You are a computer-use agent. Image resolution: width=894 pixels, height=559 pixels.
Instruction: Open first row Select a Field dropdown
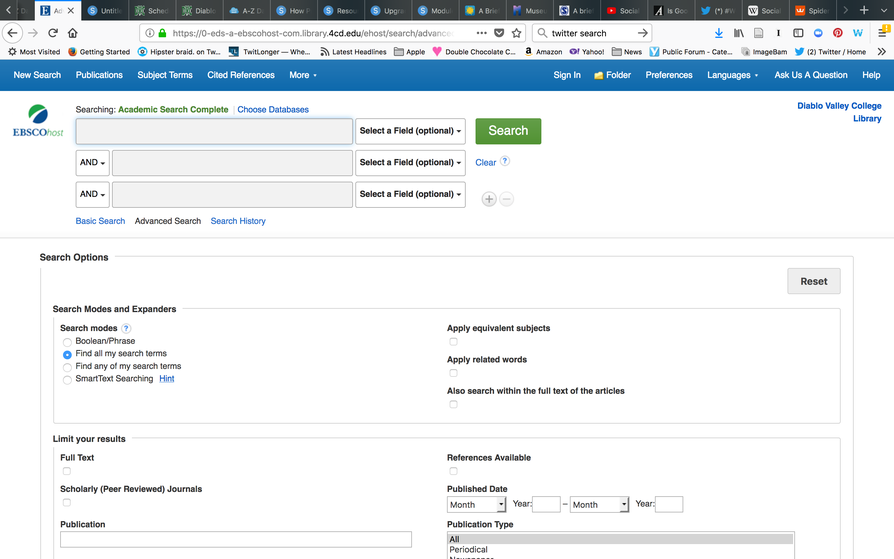pos(411,131)
